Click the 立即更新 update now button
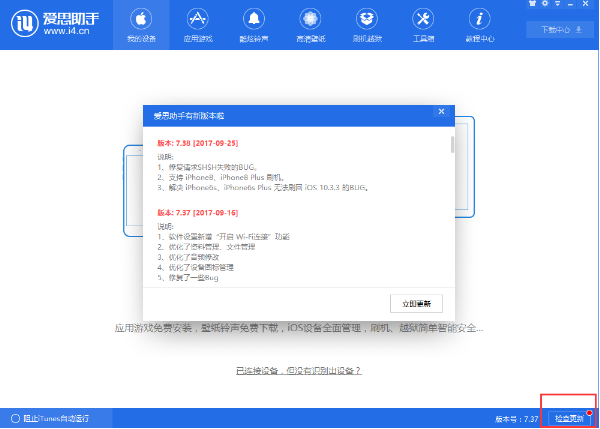Screen dimensions: 600x429 click(416, 303)
